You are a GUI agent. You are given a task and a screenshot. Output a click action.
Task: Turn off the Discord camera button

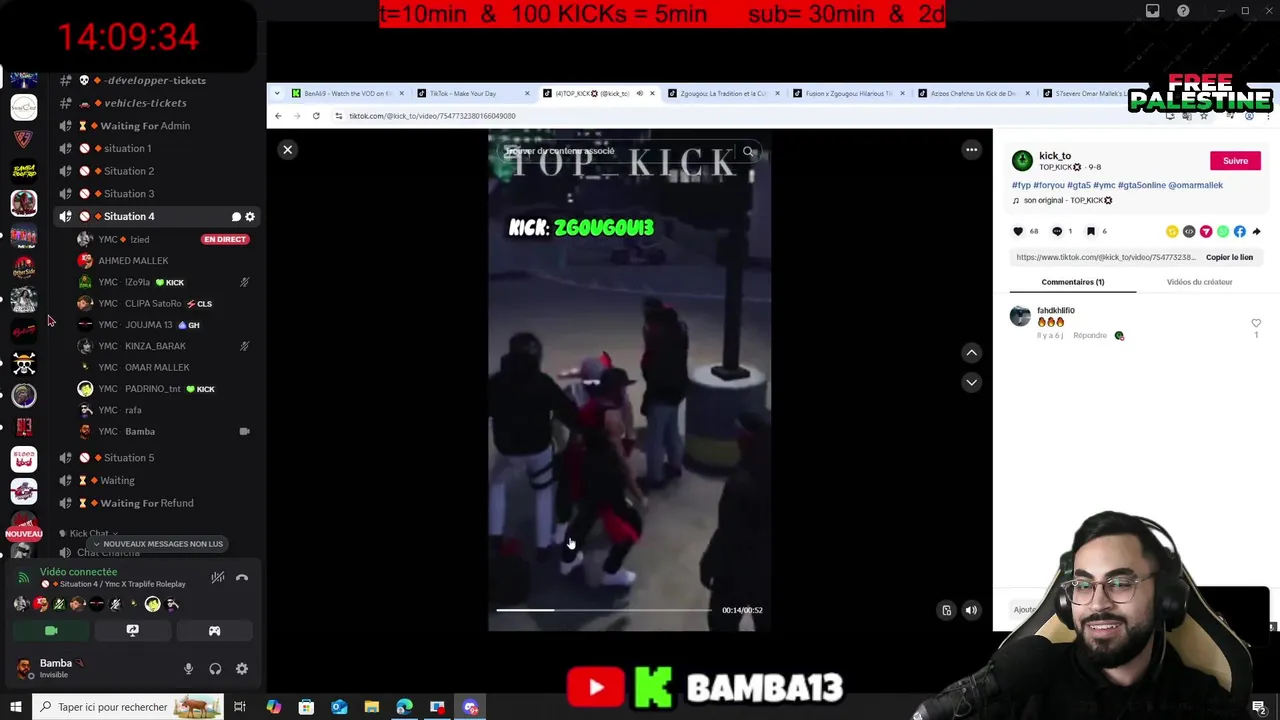point(51,631)
